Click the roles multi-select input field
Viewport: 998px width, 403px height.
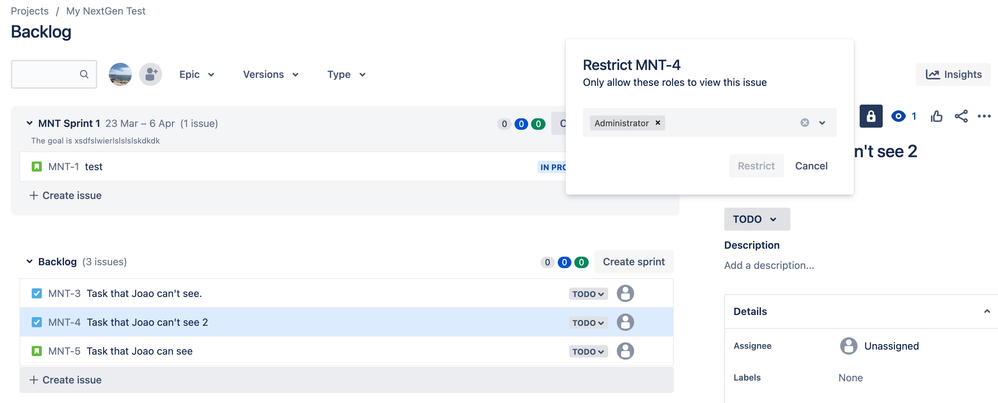coord(710,123)
